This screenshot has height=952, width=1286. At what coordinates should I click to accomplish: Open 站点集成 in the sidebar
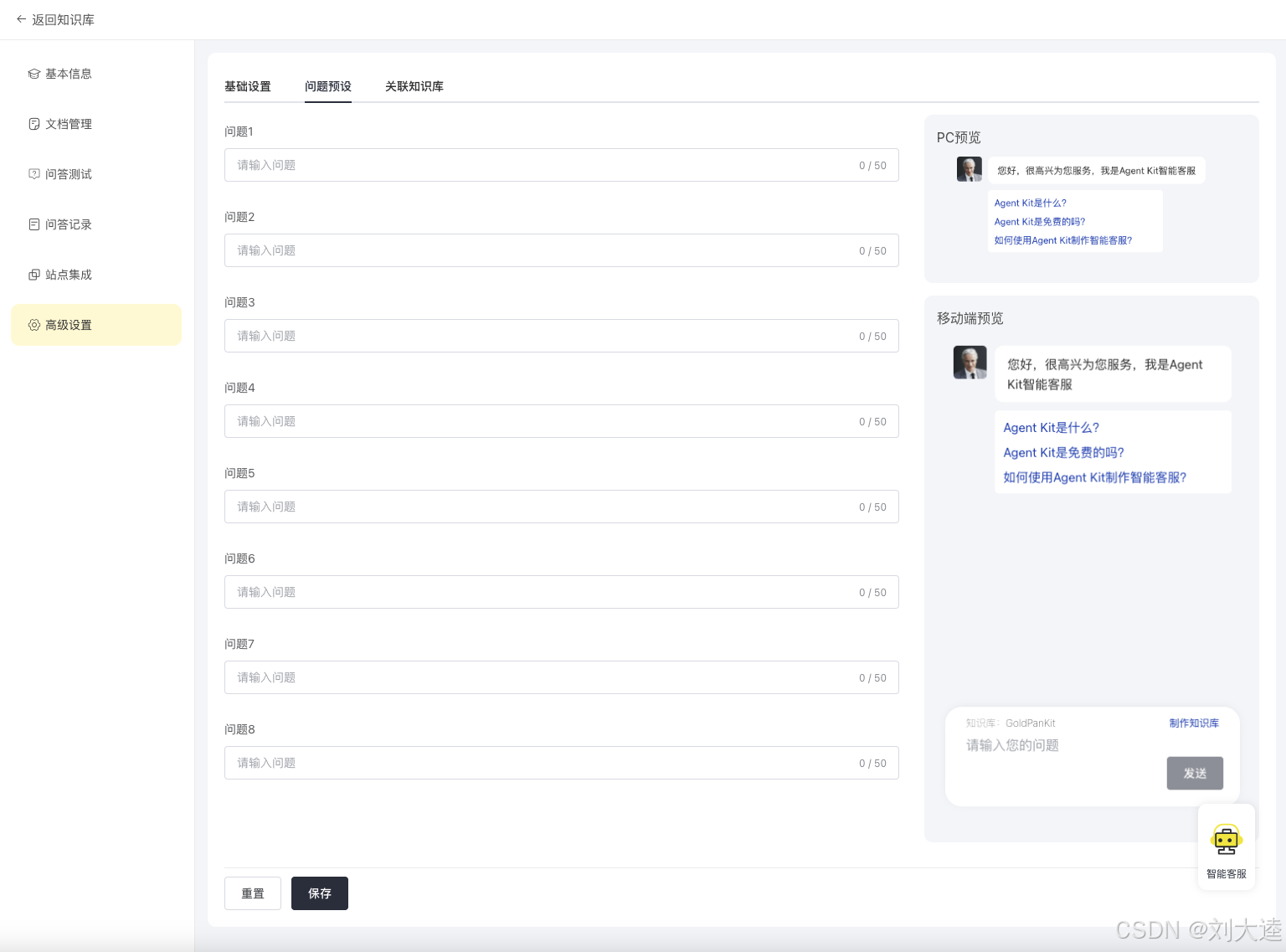pos(96,275)
